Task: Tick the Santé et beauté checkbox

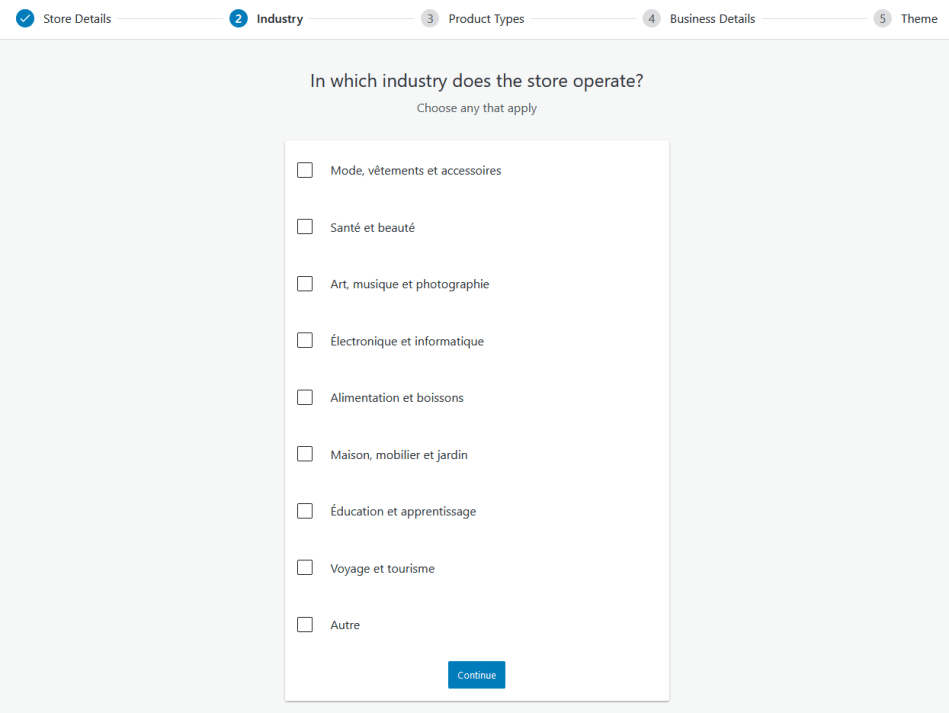Action: [305, 227]
